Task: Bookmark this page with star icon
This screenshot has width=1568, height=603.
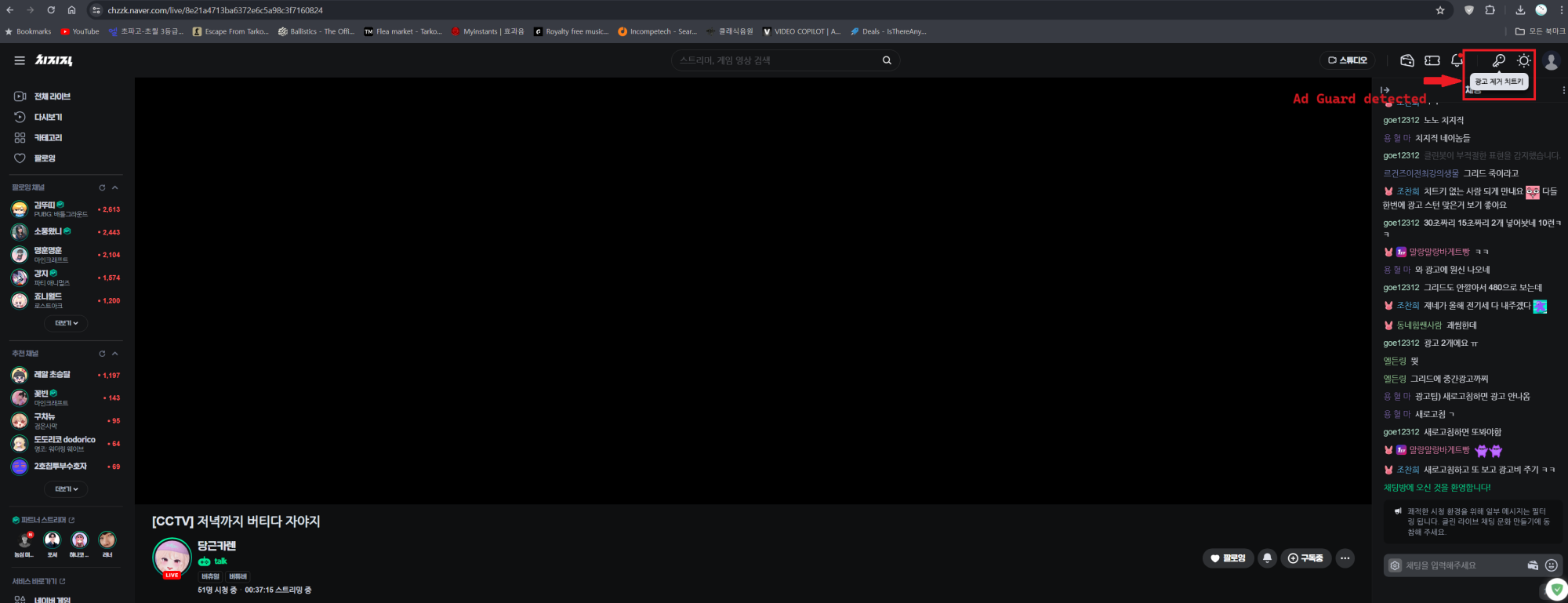Action: 1440,10
